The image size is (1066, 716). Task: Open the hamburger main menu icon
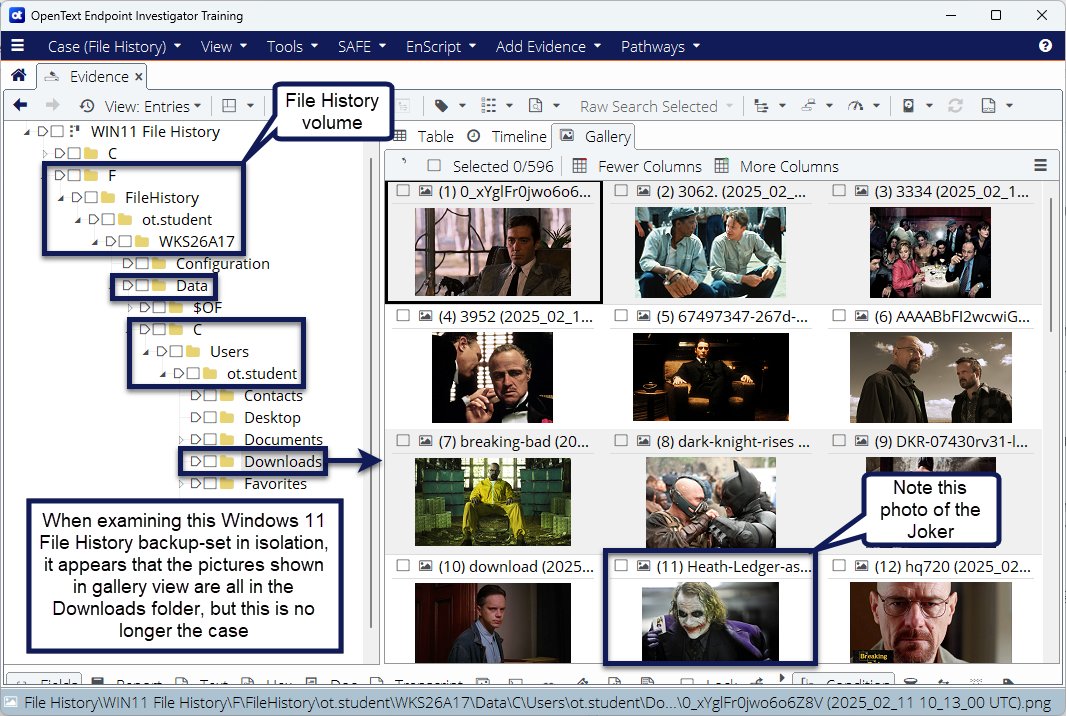18,46
